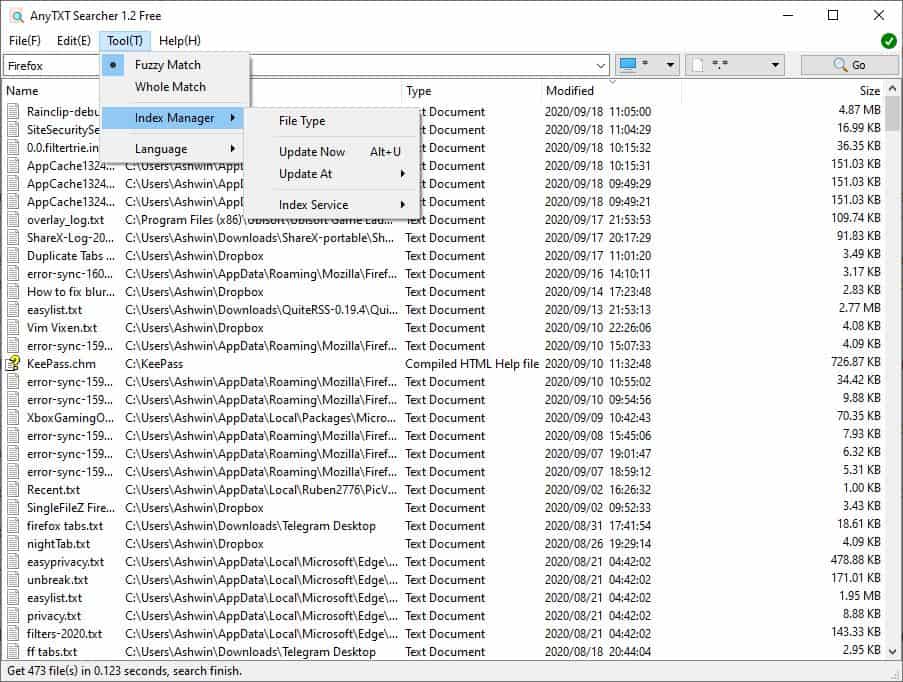
Task: Click file icon beside Vim Vixen.txt
Action: 13,328
